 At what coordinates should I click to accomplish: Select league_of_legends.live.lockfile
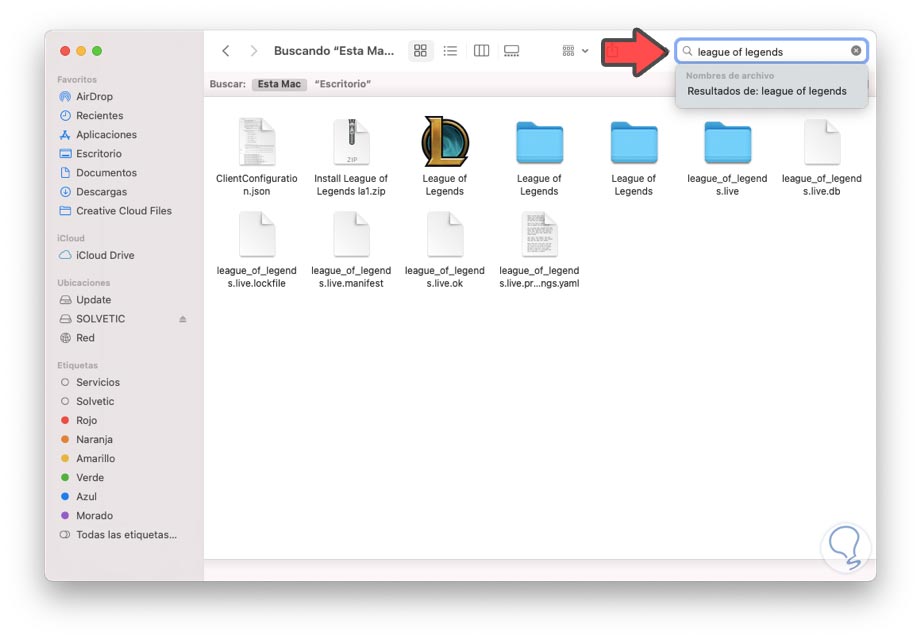257,235
